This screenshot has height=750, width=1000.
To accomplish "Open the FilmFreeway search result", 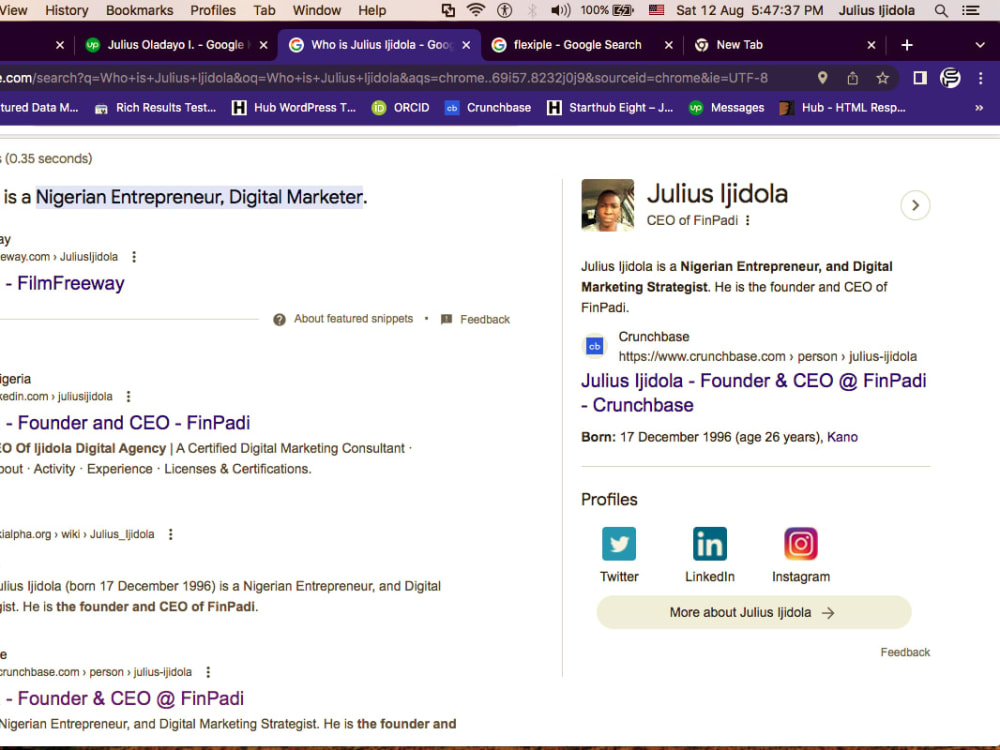I will [x=64, y=283].
